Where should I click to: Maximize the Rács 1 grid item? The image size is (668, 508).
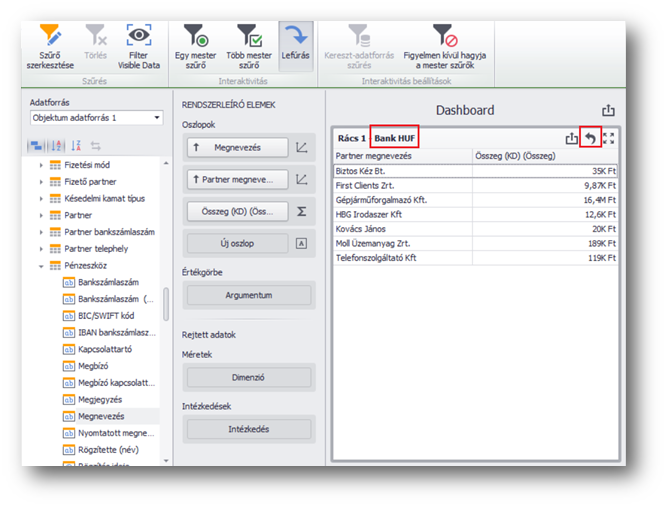coord(608,138)
